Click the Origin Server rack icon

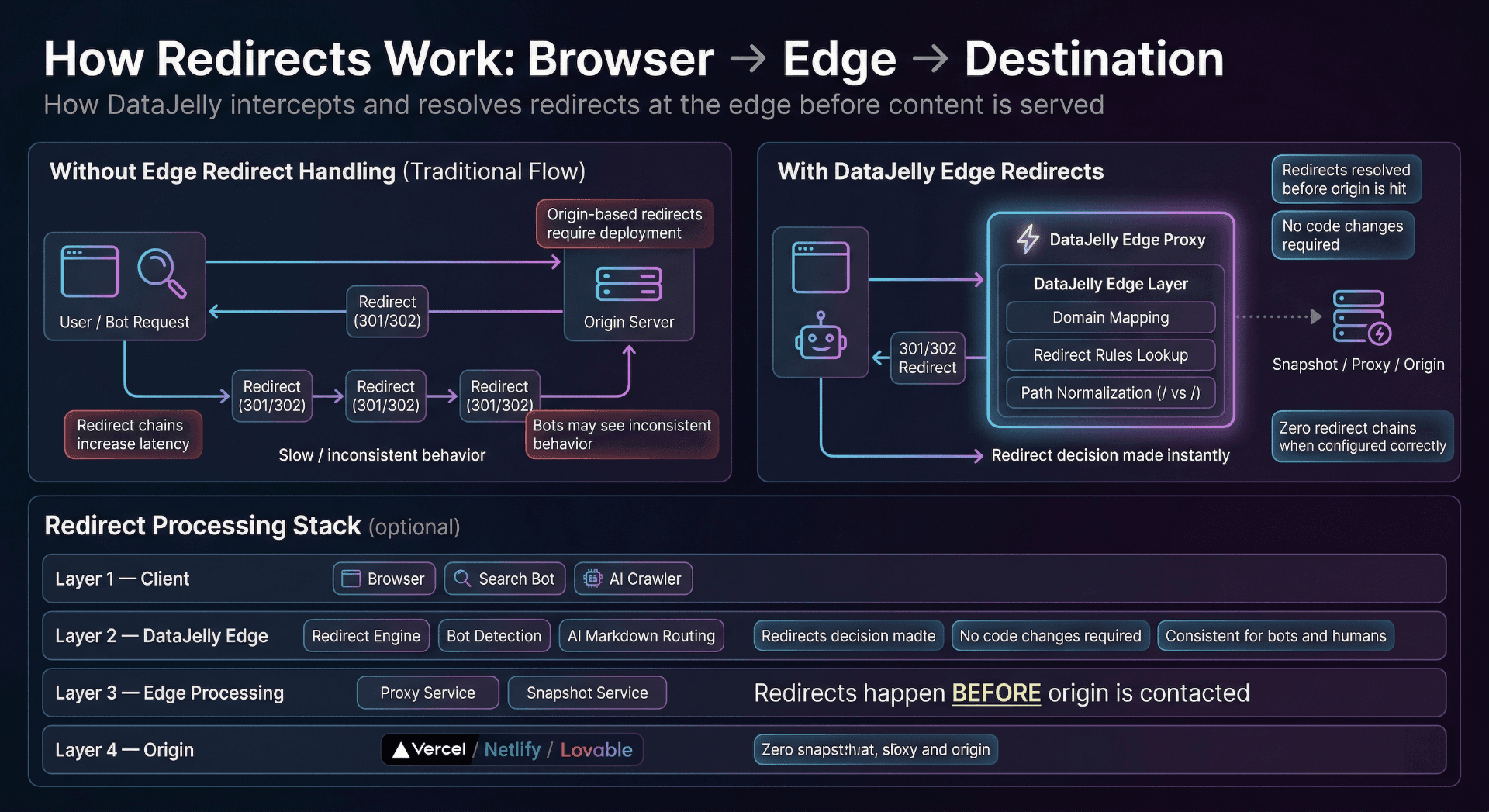point(629,284)
